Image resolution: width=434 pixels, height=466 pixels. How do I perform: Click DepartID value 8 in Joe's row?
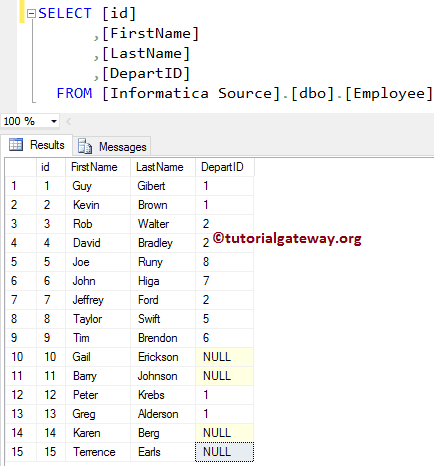[x=225, y=262]
